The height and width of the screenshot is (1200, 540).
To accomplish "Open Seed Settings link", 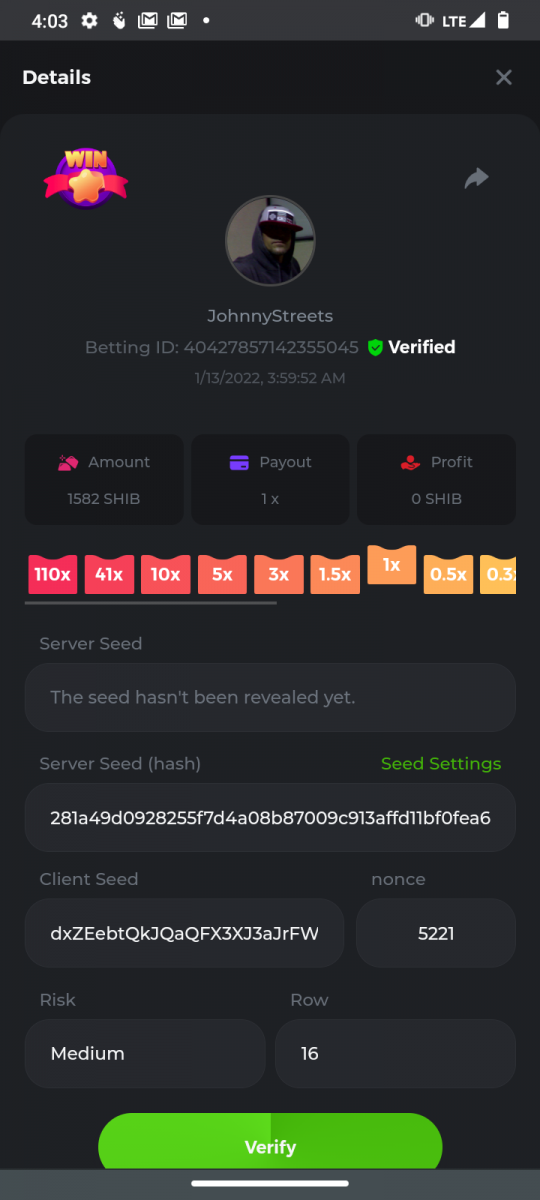I will click(441, 763).
